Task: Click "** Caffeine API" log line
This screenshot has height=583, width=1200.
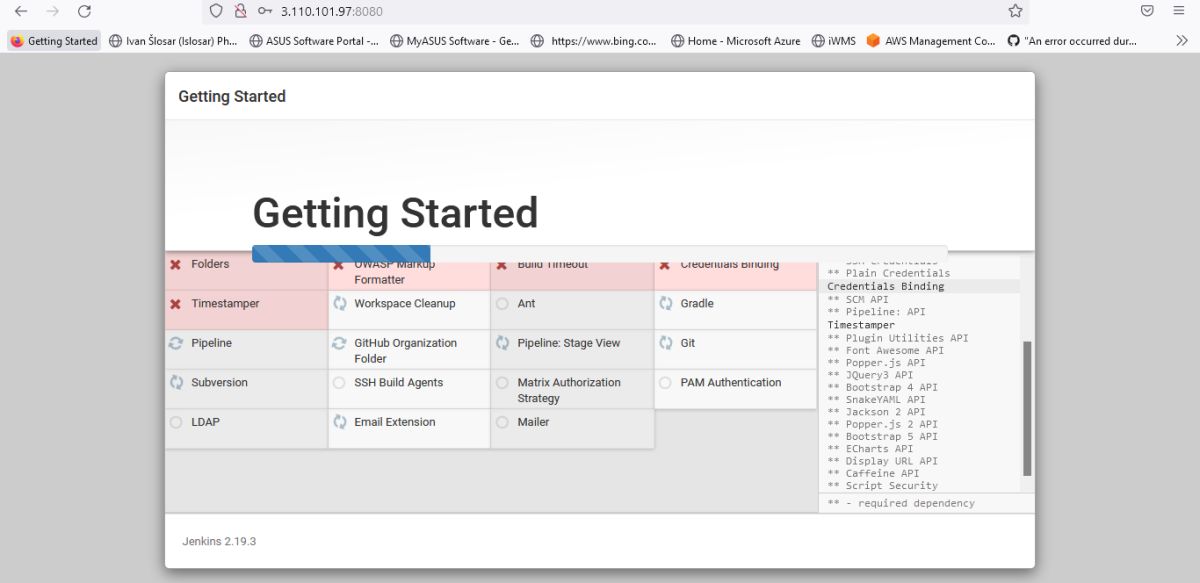Action: tap(873, 473)
